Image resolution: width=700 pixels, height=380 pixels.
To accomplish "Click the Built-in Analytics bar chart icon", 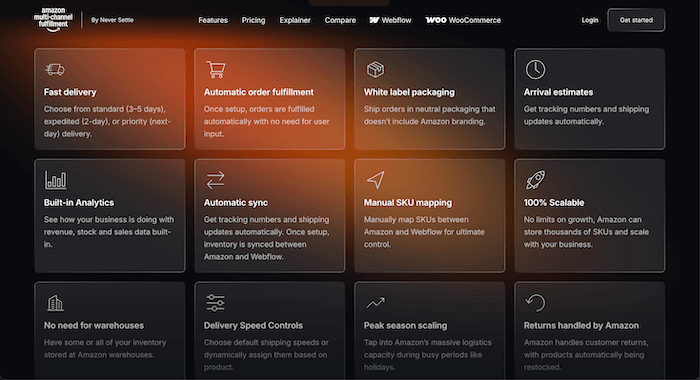I will click(55, 180).
